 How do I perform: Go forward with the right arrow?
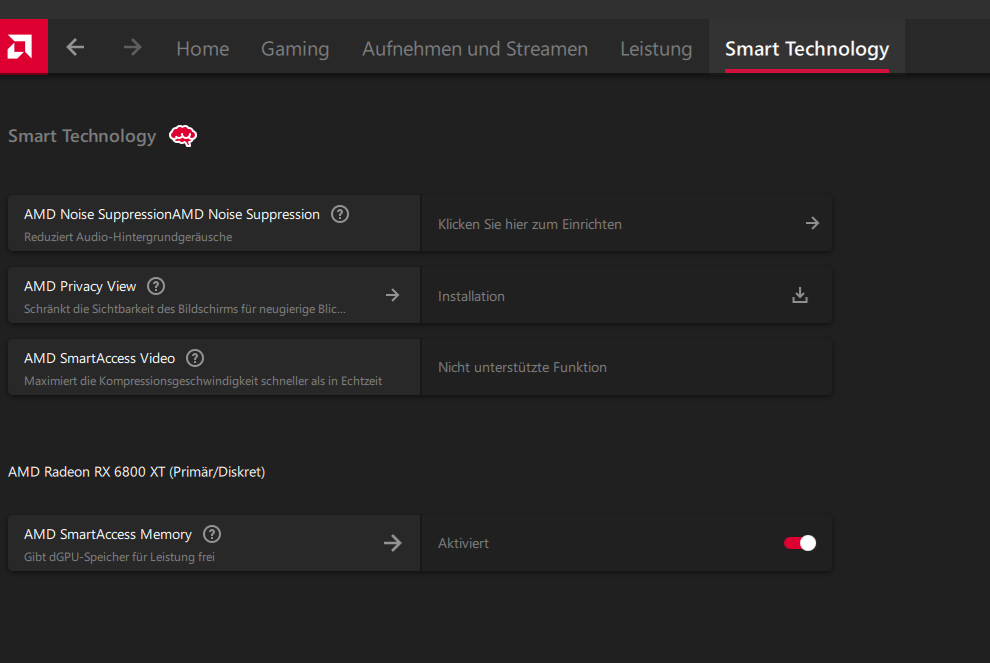coord(133,47)
